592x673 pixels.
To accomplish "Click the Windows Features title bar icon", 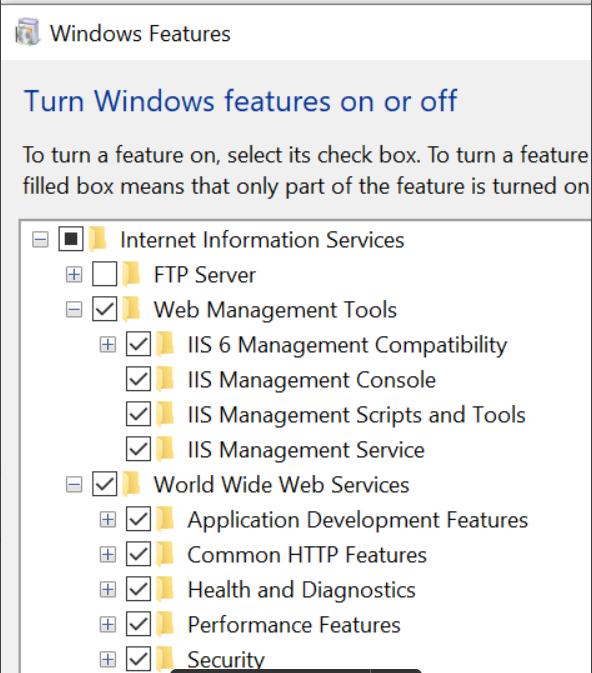I will click(27, 32).
